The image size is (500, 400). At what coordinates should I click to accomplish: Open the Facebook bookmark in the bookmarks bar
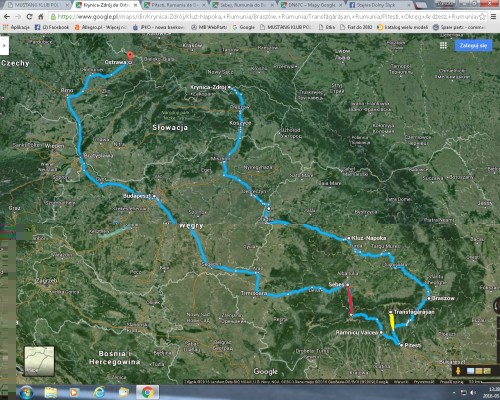[x=52, y=27]
